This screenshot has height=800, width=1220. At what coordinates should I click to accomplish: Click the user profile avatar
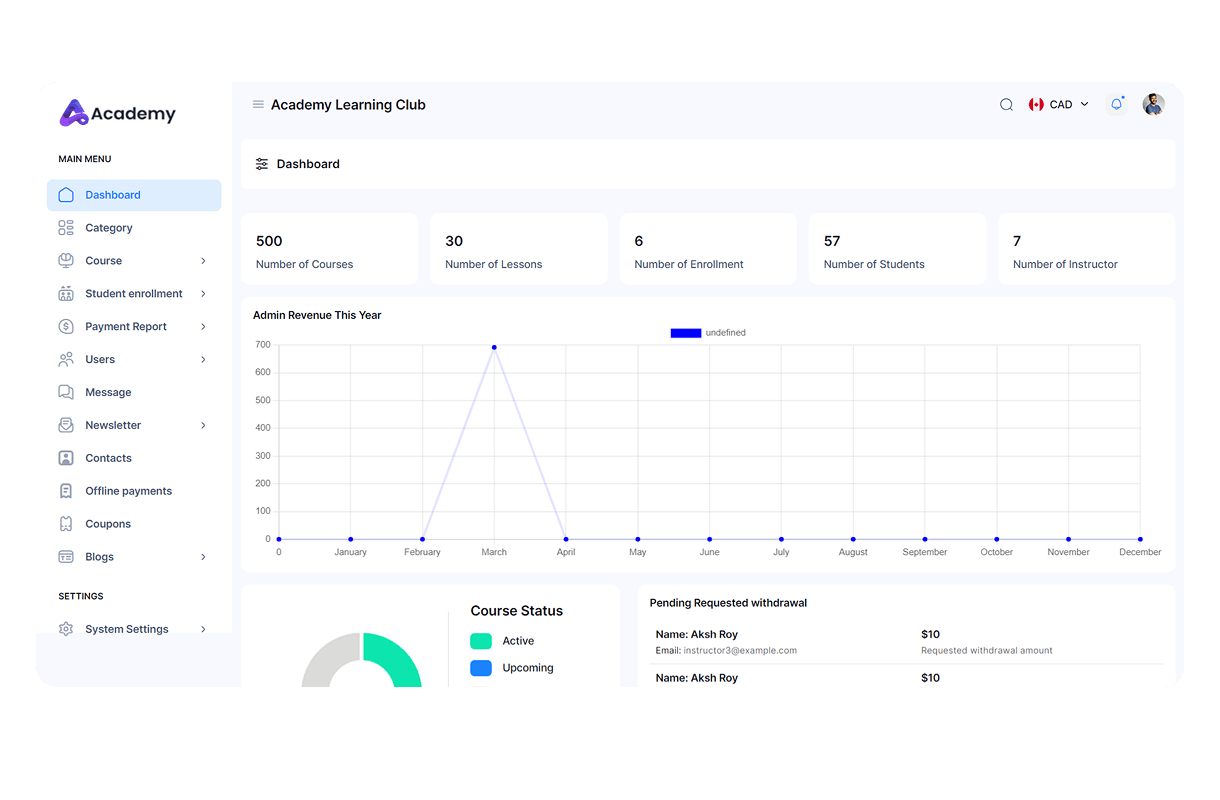coord(1153,105)
